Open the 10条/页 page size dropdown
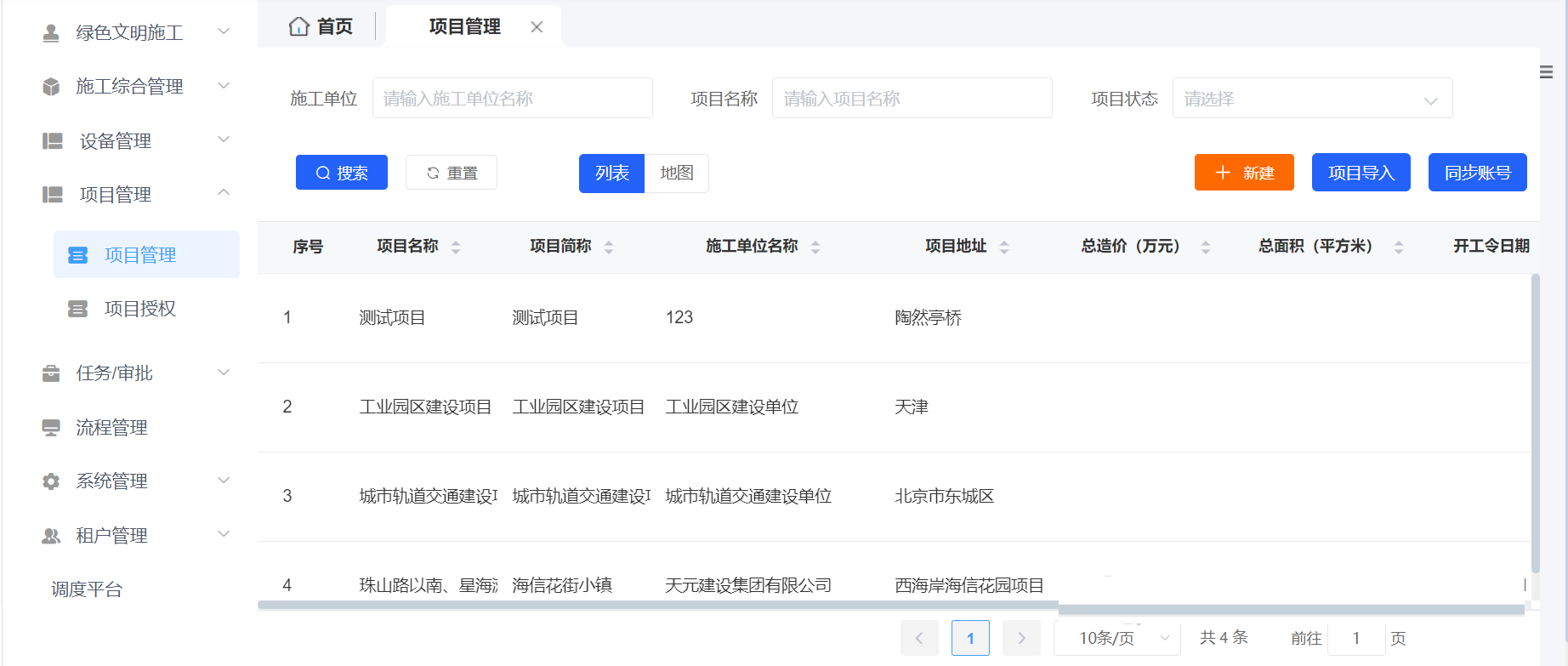This screenshot has width=1568, height=666. (1116, 638)
